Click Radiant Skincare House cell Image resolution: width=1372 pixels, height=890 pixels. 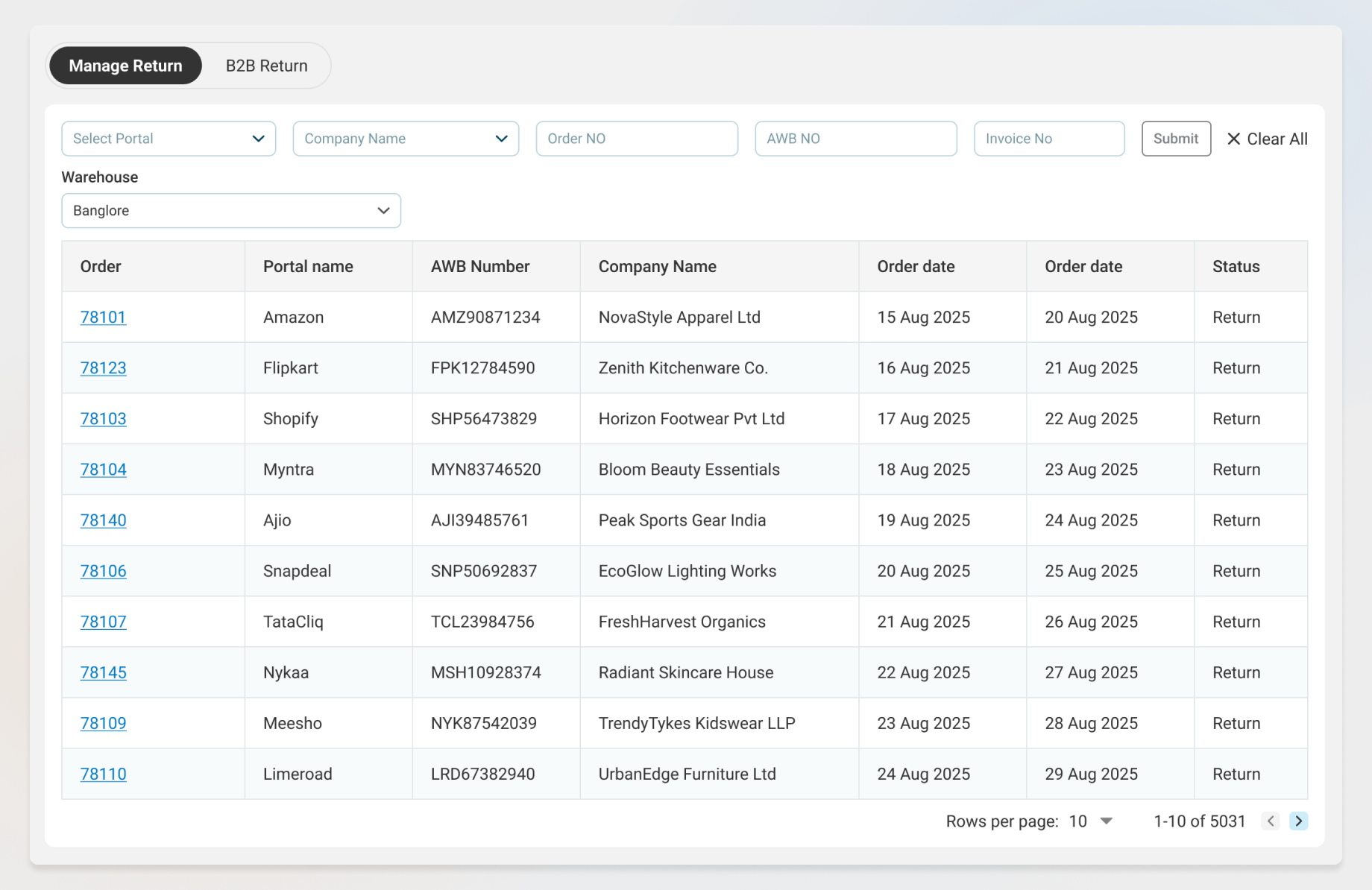(720, 672)
